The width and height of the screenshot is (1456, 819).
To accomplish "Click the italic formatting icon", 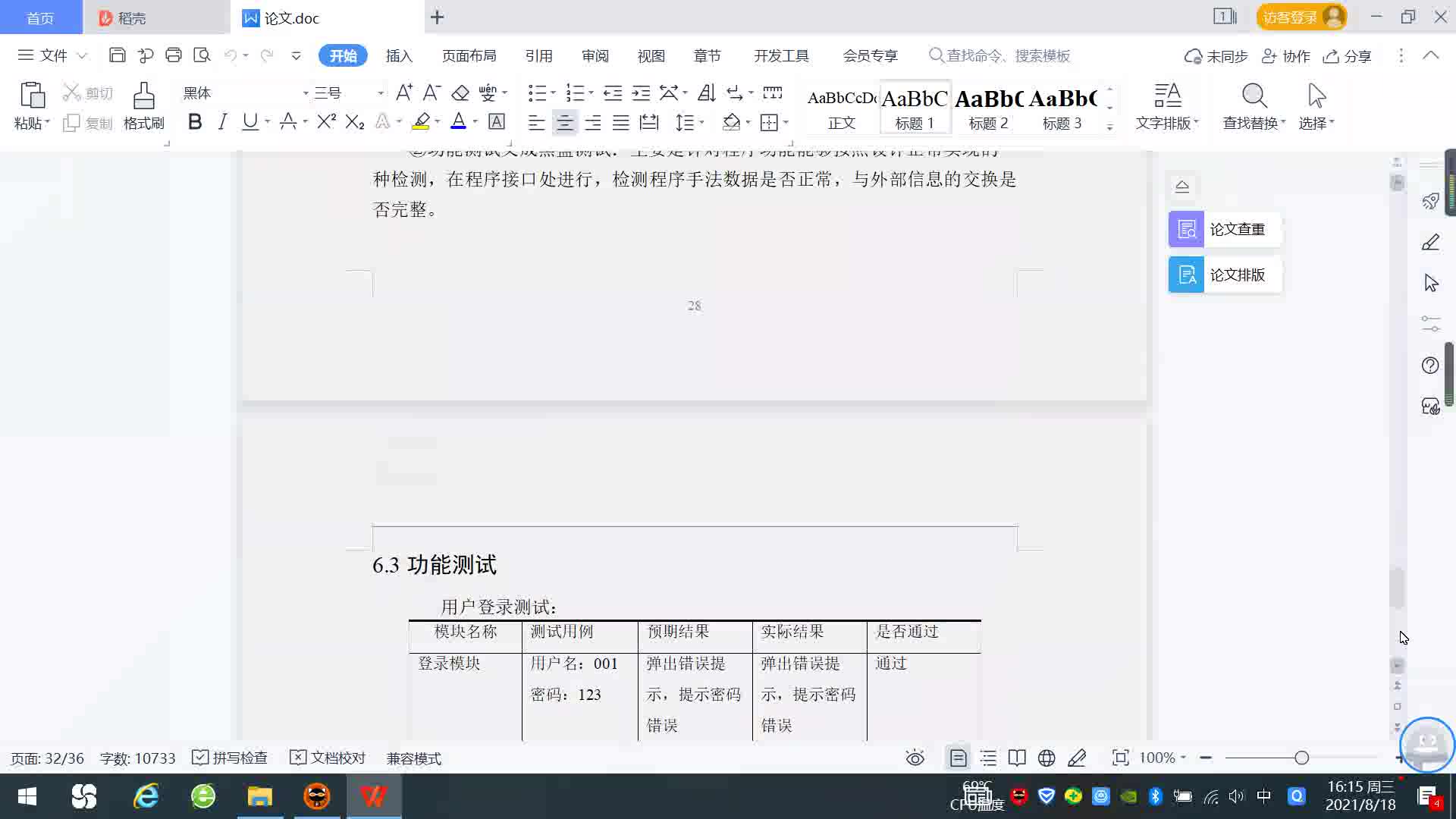I will click(222, 122).
